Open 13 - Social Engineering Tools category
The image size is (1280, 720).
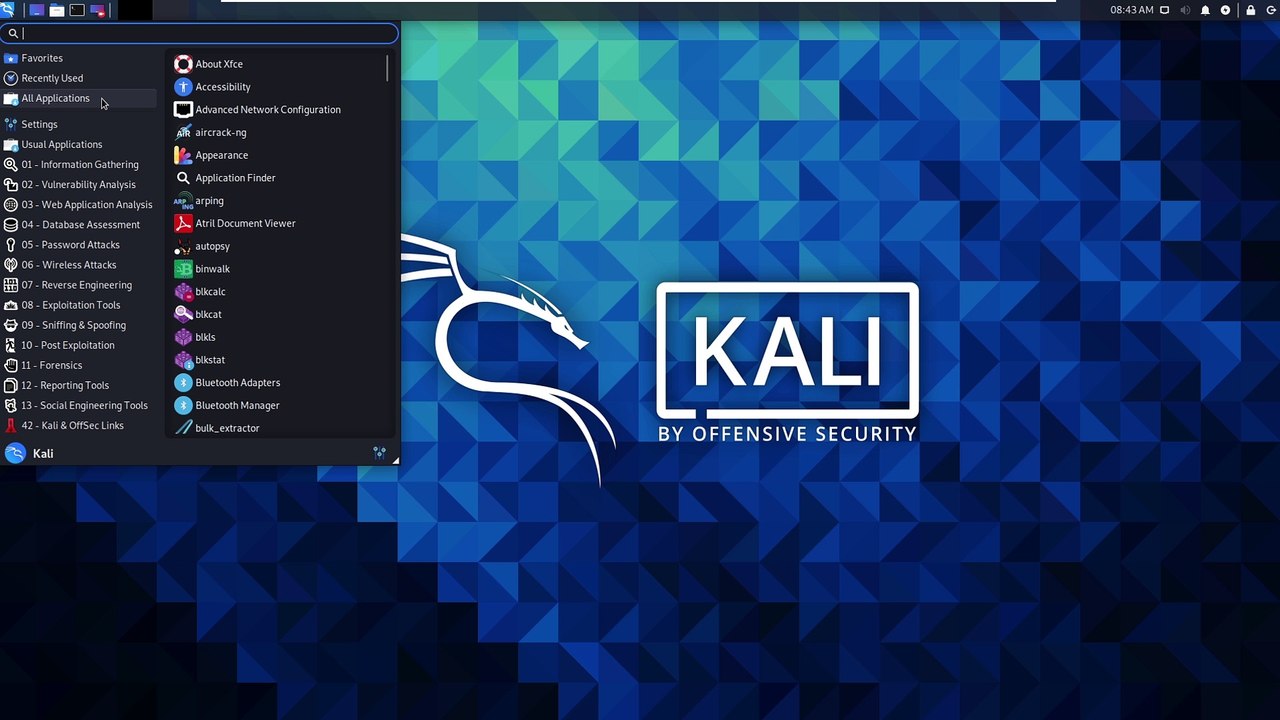coord(79,405)
